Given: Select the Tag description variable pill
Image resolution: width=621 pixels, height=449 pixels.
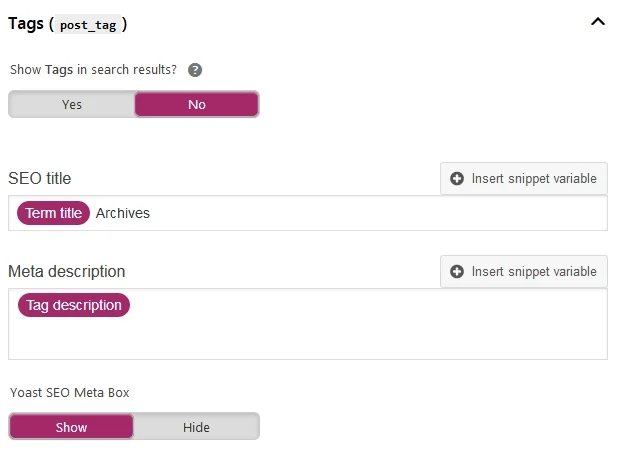Looking at the screenshot, I should coord(74,305).
